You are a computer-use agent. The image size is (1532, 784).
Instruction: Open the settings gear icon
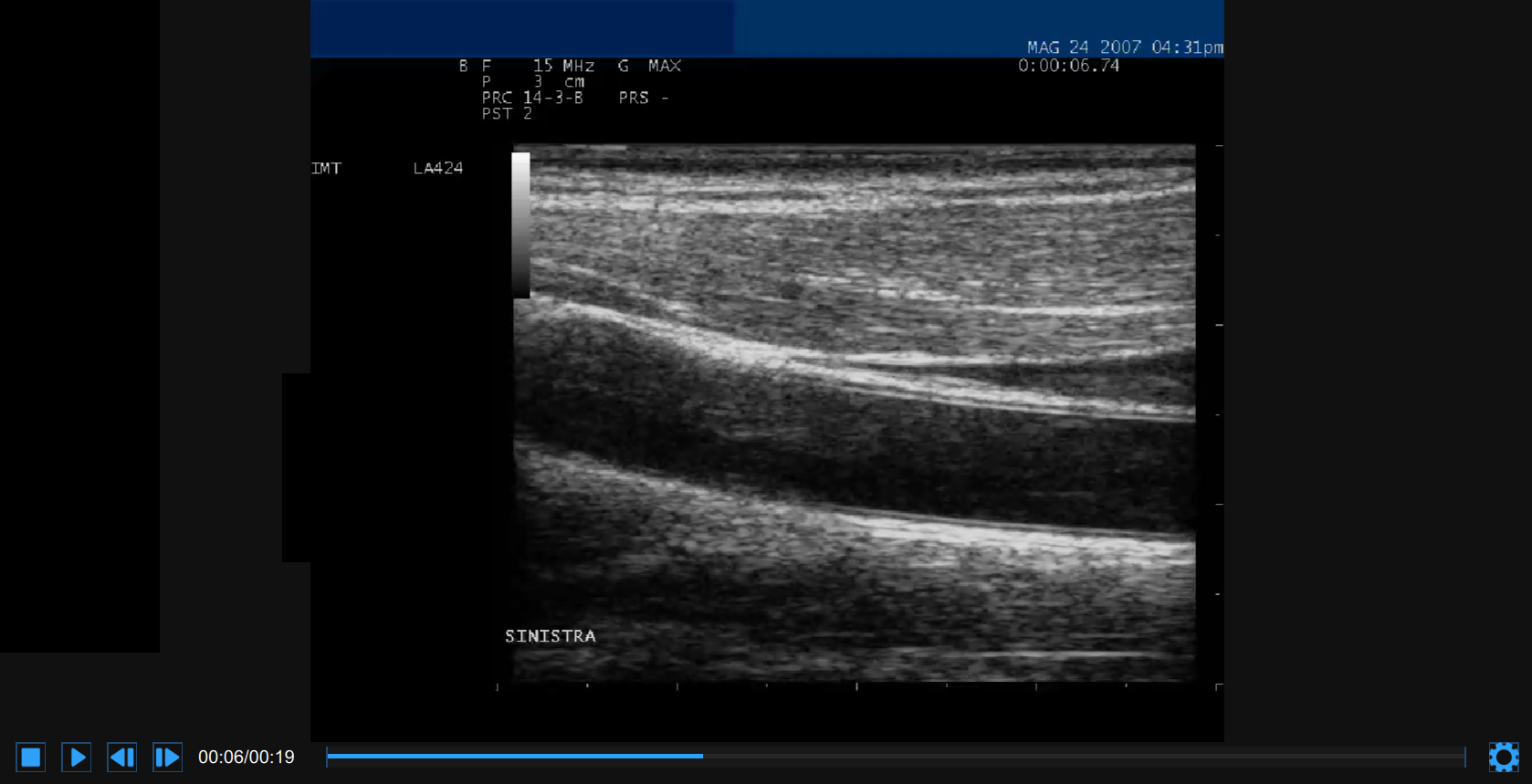pos(1503,757)
